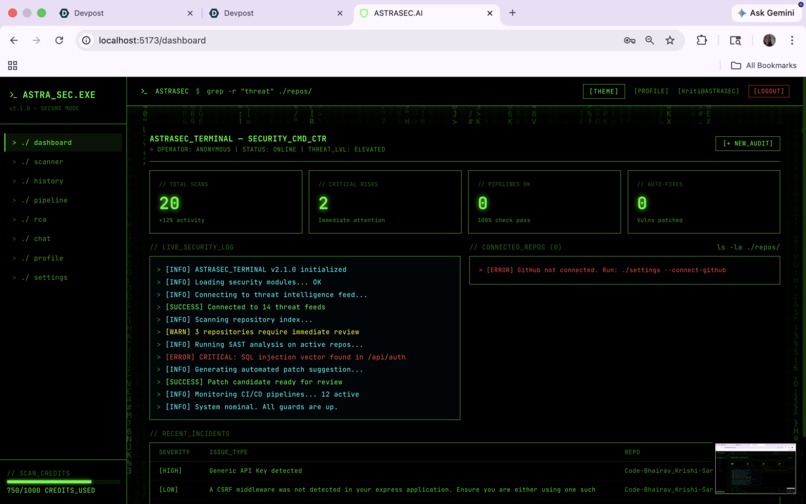Click Ask Gemini button

(766, 13)
